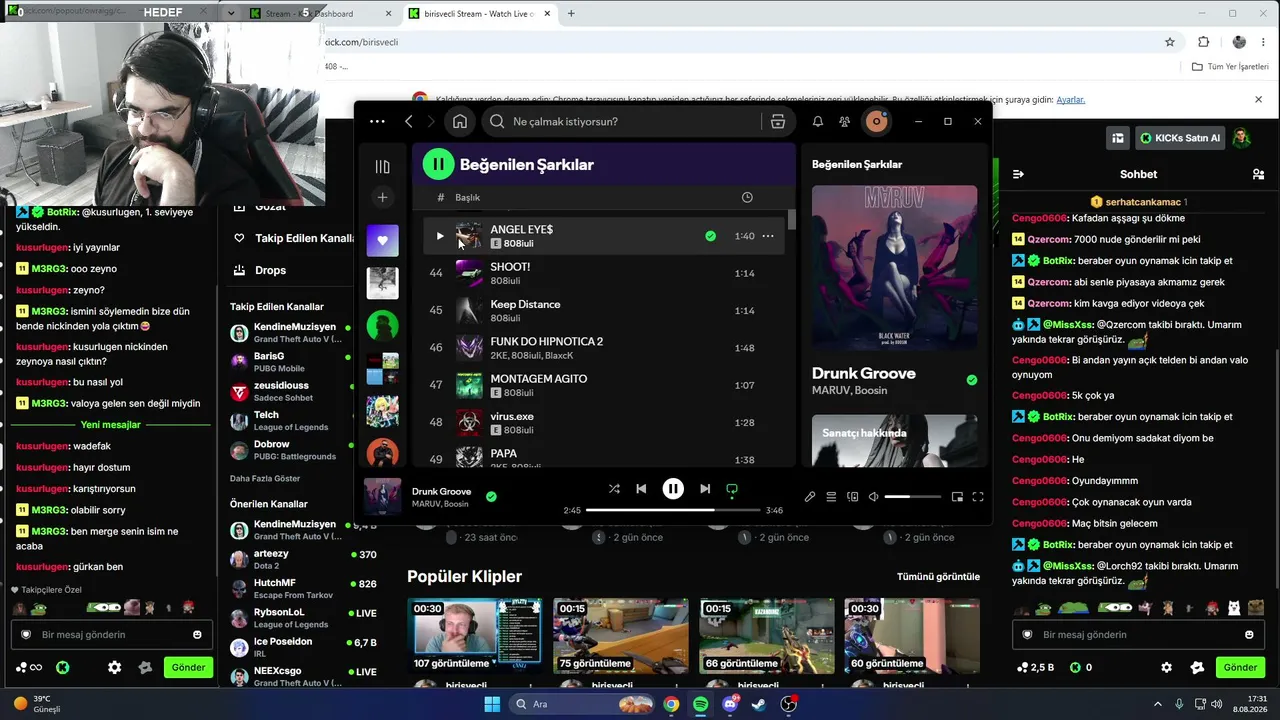This screenshot has width=1280, height=720.
Task: Play the ANGEL EYE$ track
Action: point(440,236)
